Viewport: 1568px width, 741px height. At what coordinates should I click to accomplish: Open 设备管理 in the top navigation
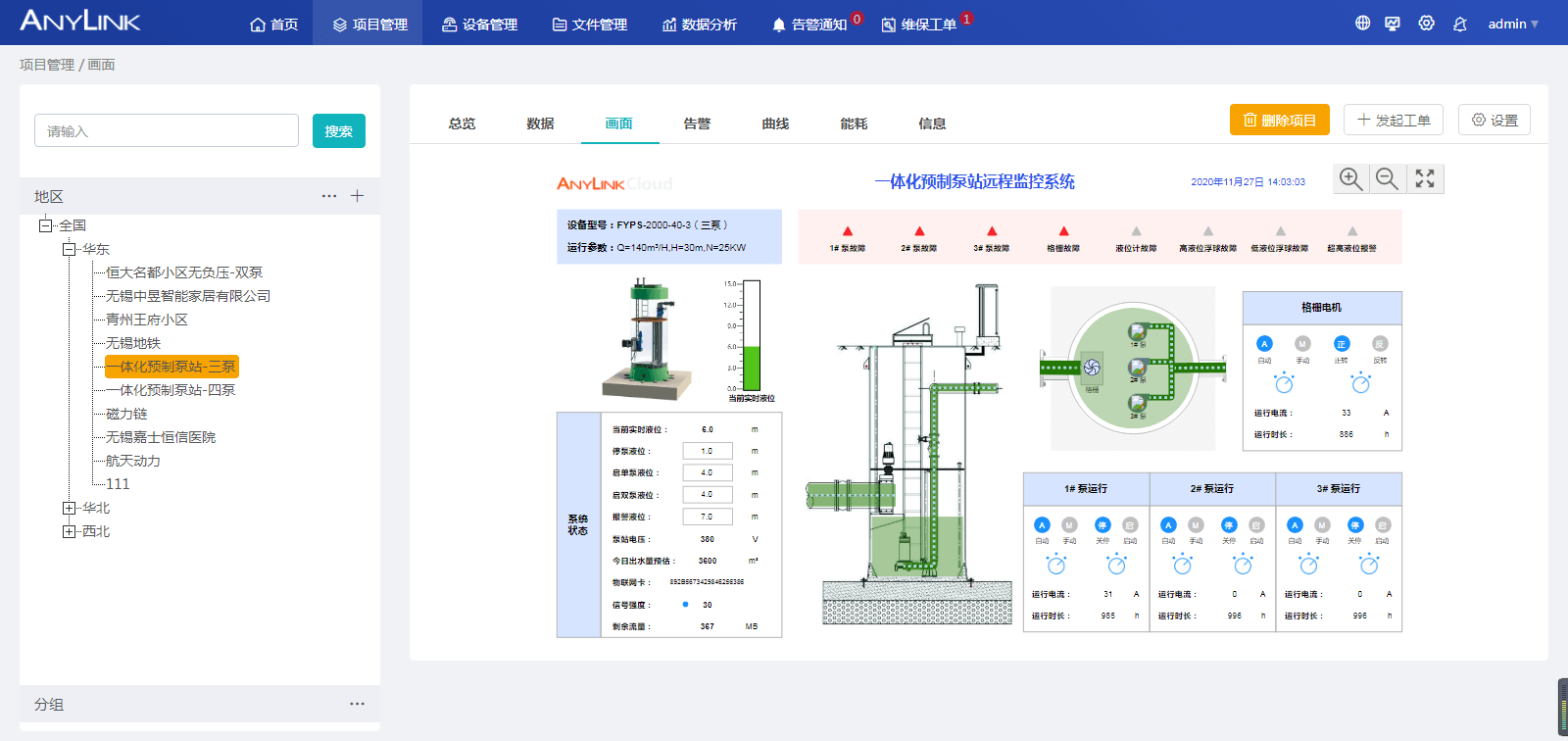(x=479, y=24)
